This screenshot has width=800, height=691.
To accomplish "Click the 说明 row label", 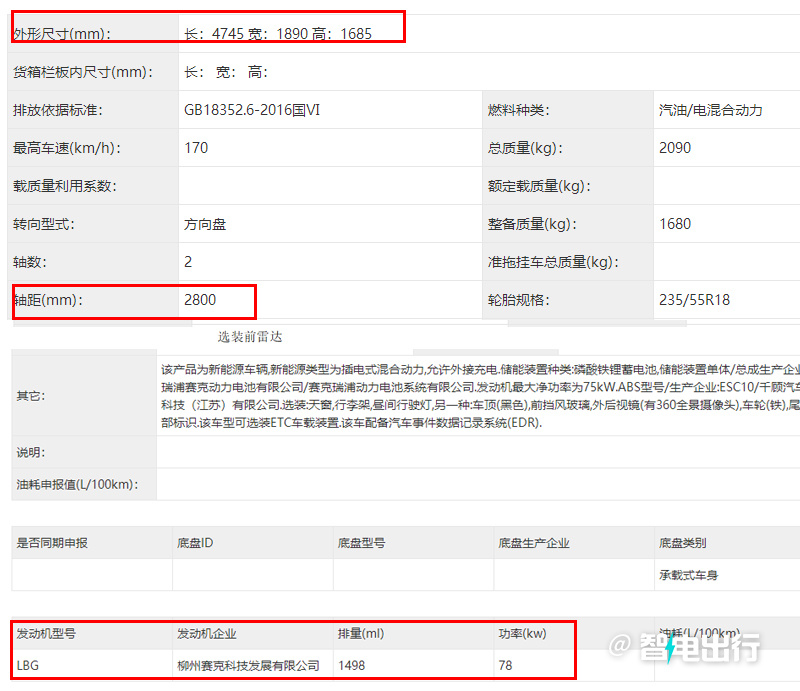I will 31,453.
